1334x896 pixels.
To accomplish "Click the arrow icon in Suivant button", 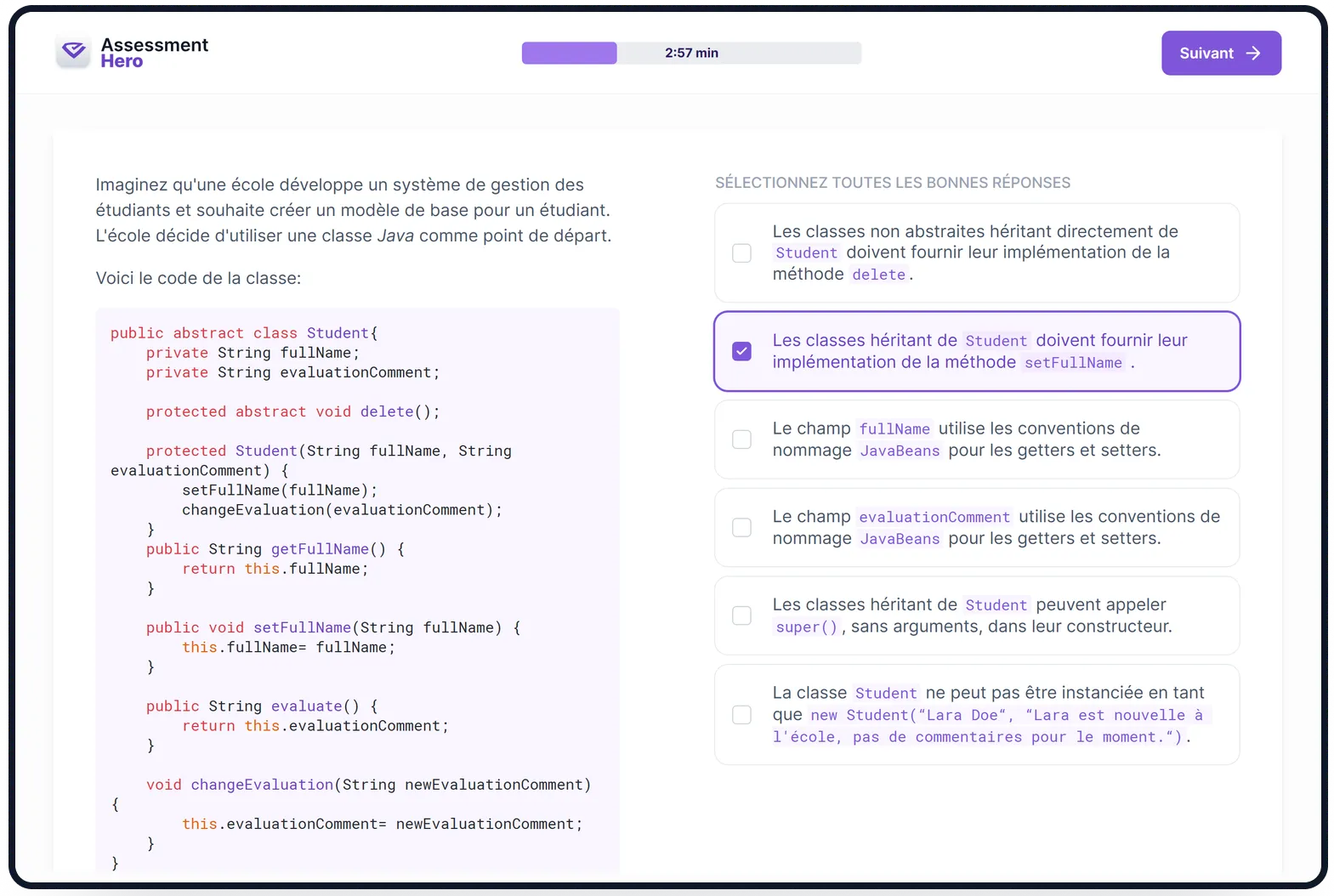I will pyautogui.click(x=1252, y=54).
